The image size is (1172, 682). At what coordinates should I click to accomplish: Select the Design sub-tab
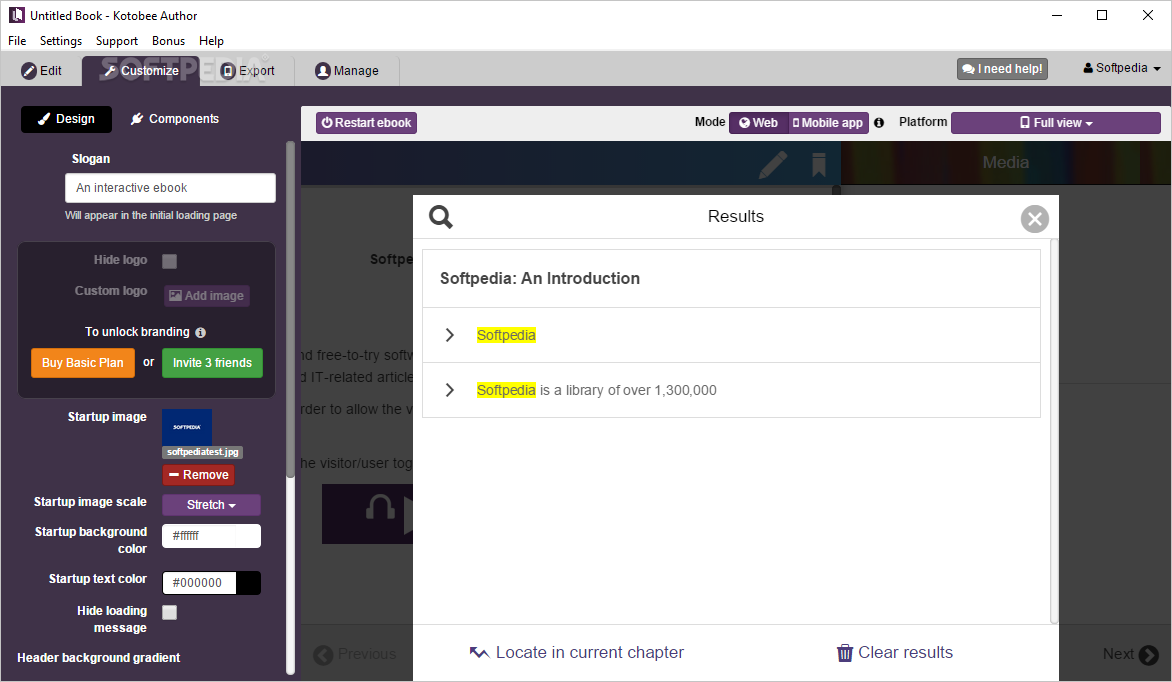tap(67, 119)
